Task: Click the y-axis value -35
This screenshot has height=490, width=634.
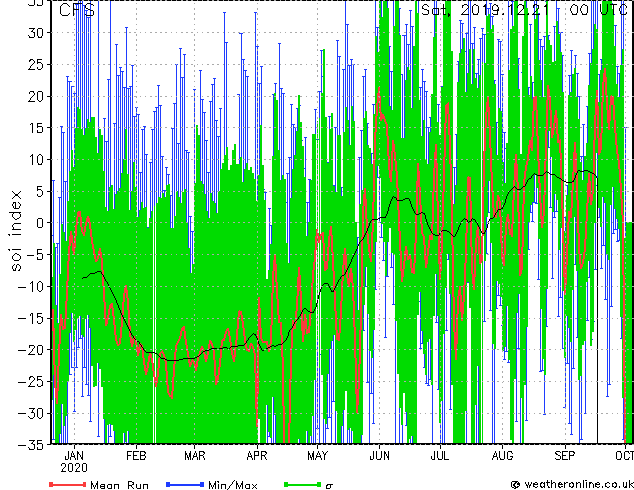Action: pos(32,445)
